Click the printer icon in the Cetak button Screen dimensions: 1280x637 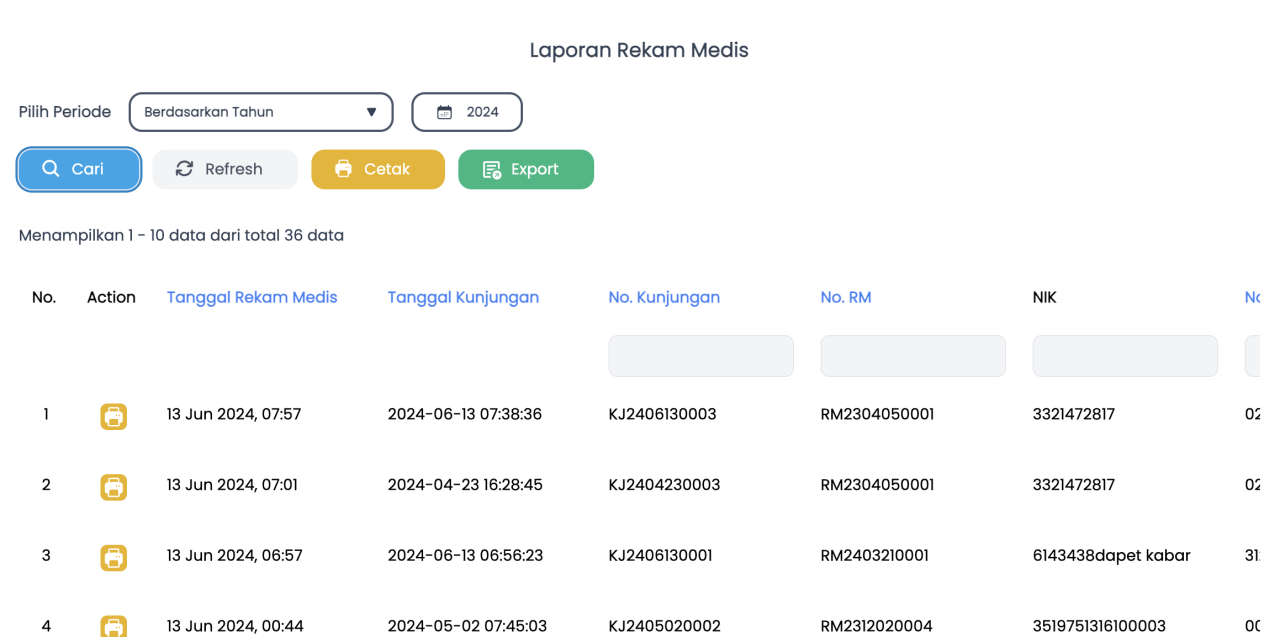[x=343, y=169]
